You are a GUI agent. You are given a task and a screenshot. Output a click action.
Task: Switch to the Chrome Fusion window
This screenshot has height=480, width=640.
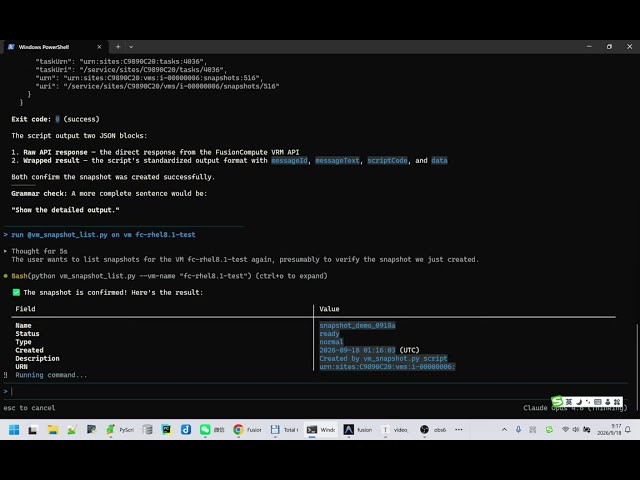(247, 429)
